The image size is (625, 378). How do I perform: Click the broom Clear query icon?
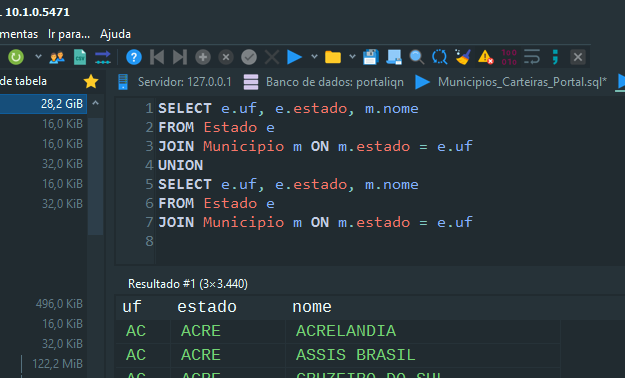coord(463,57)
